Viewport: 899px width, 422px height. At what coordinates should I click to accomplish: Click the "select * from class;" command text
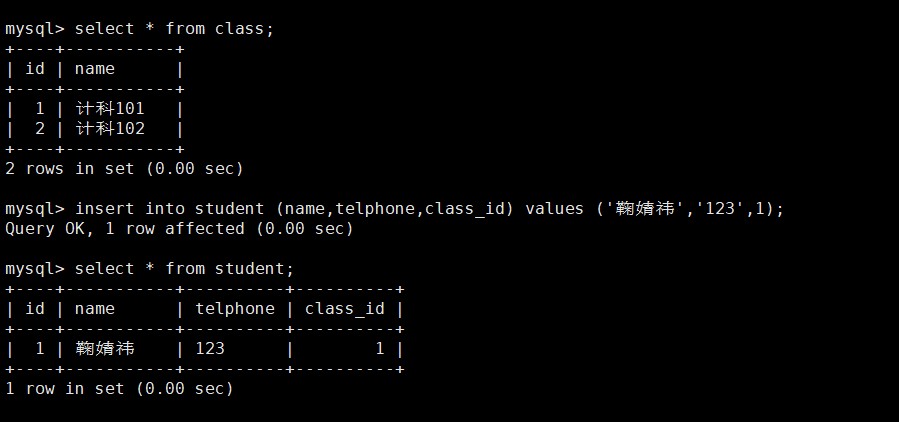click(x=174, y=29)
